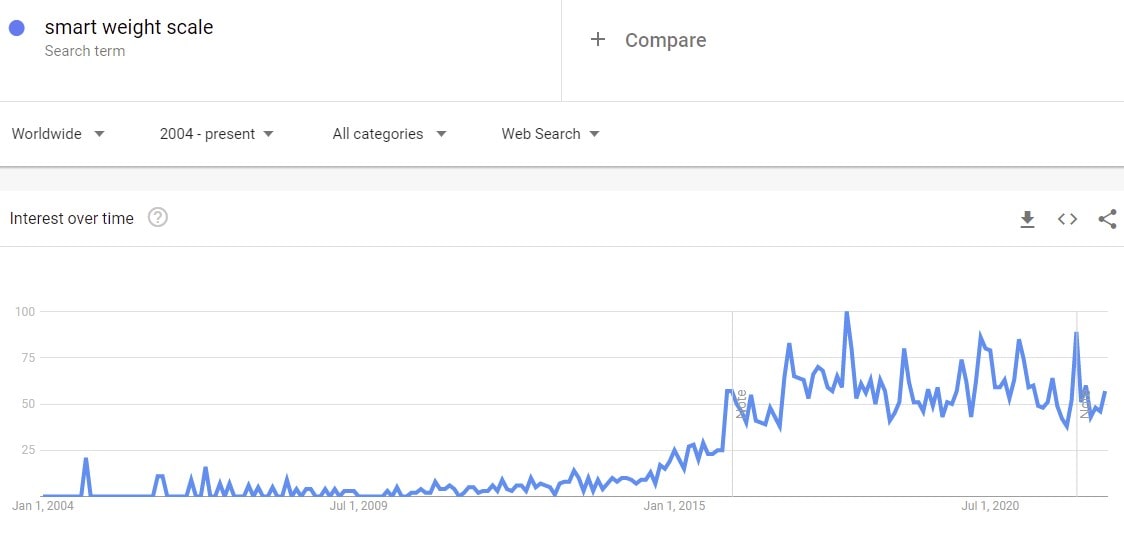Click the plus icon beside Compare
Viewport: 1124px width, 552px height.
[598, 40]
